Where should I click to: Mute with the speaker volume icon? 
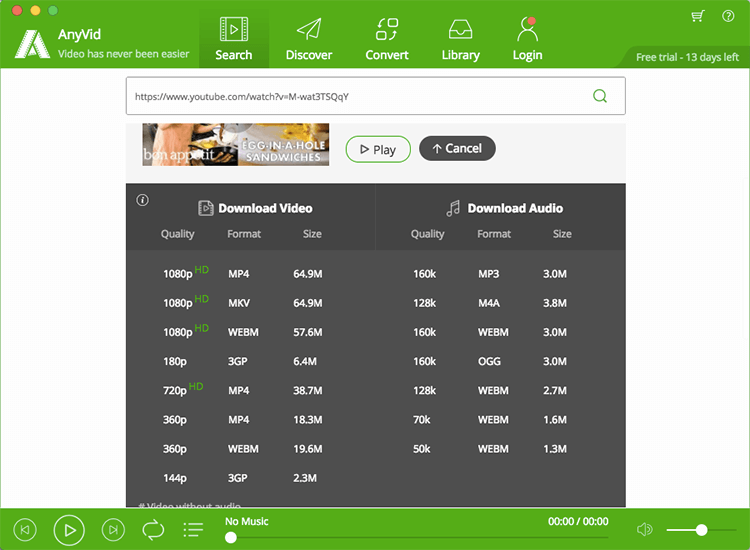[x=644, y=529]
